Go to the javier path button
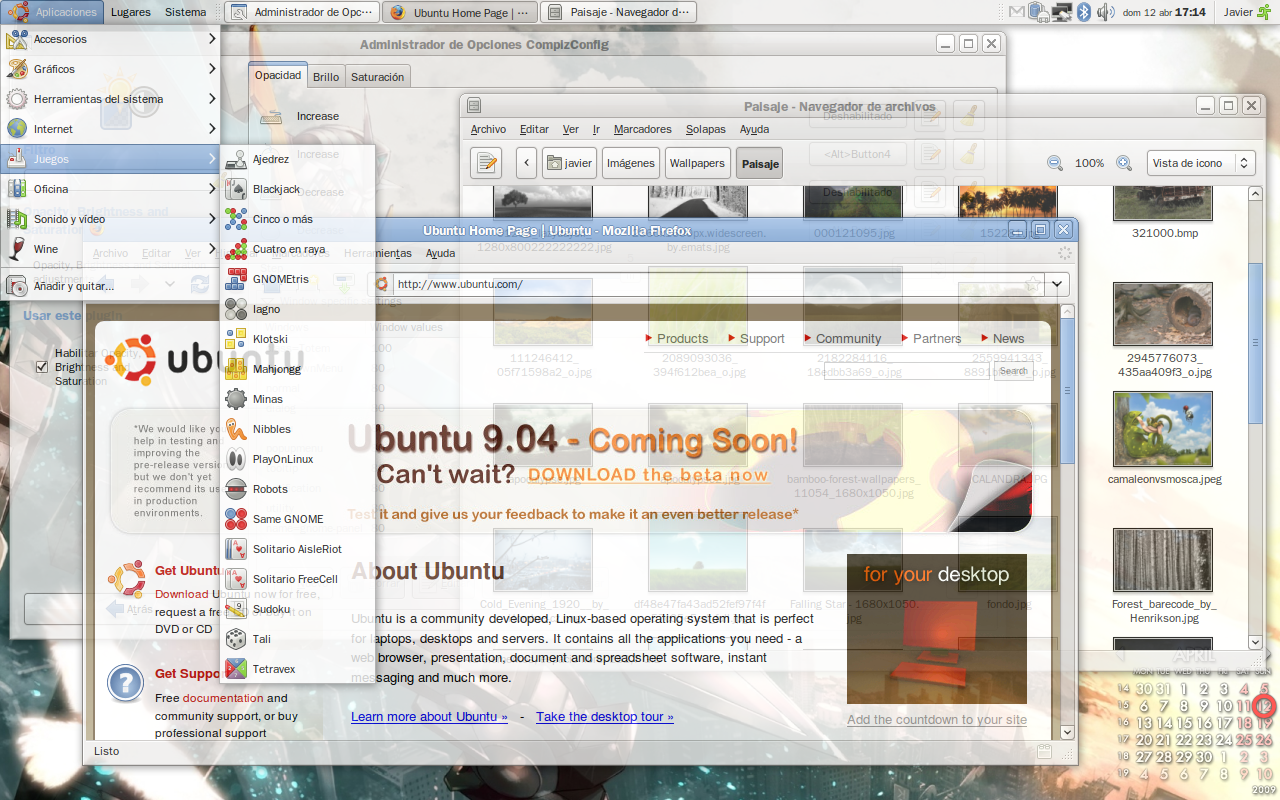The width and height of the screenshot is (1280, 800). (569, 163)
